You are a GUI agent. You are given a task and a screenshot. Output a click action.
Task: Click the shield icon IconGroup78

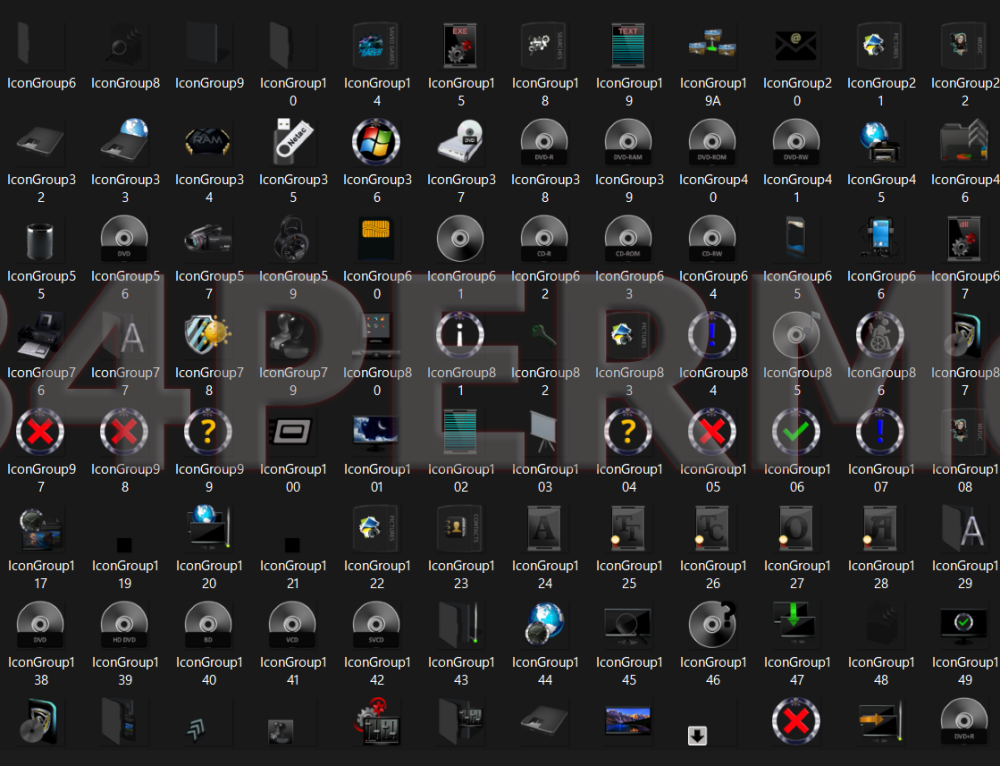pos(209,334)
